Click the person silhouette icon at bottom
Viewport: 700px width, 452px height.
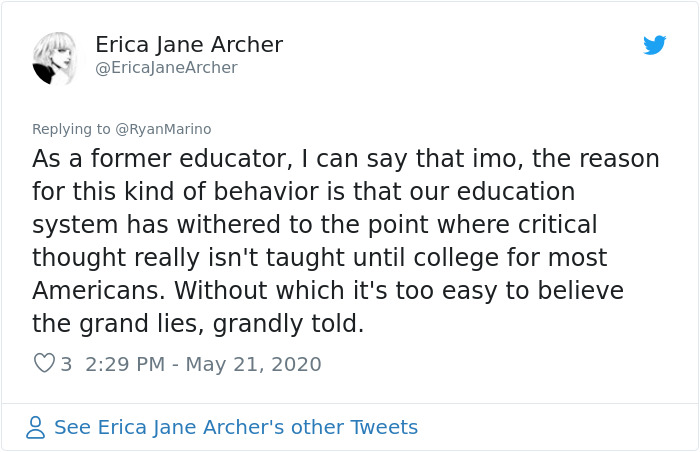35,427
